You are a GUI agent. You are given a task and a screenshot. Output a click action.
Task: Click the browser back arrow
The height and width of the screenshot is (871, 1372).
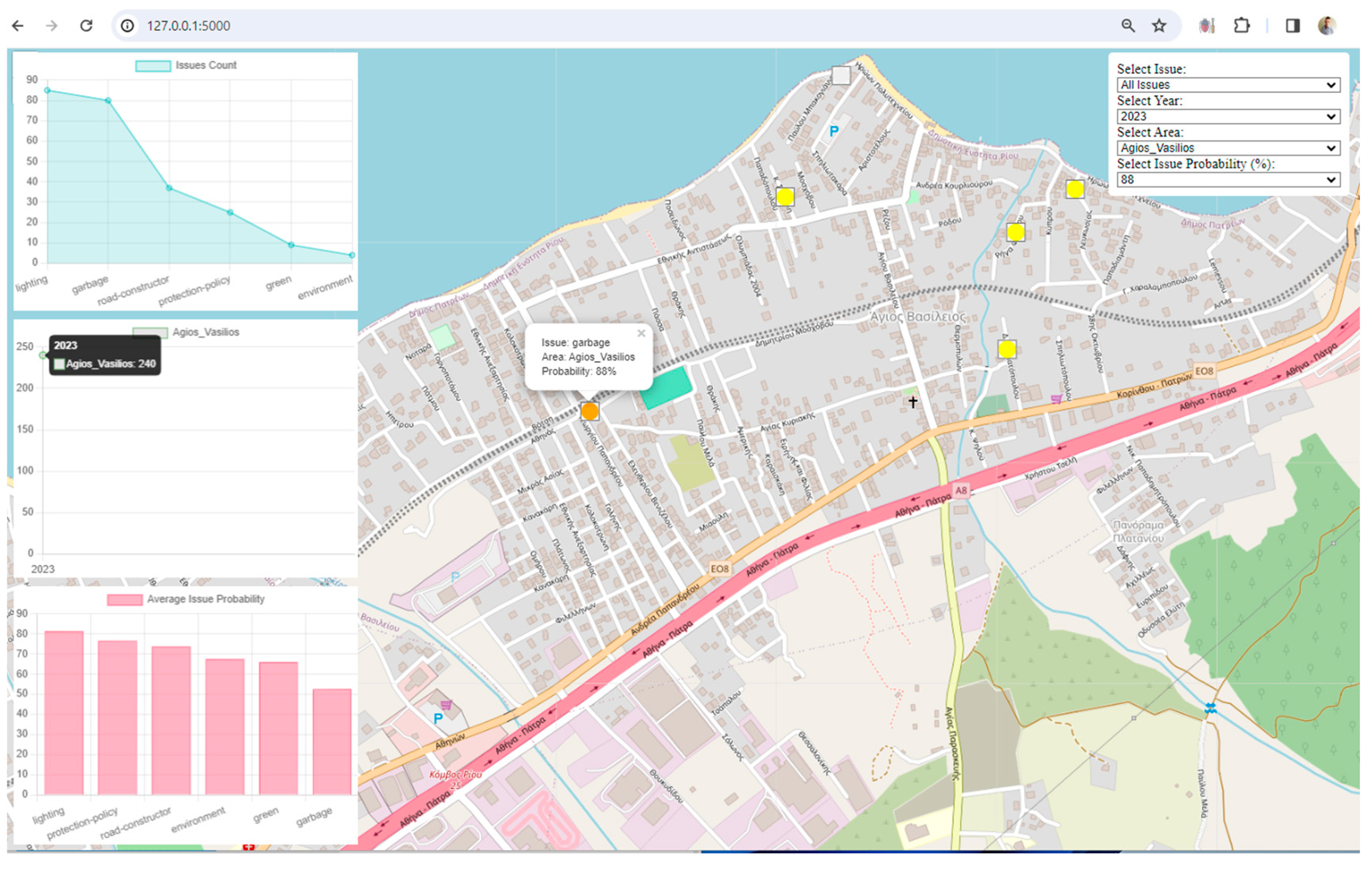click(18, 26)
